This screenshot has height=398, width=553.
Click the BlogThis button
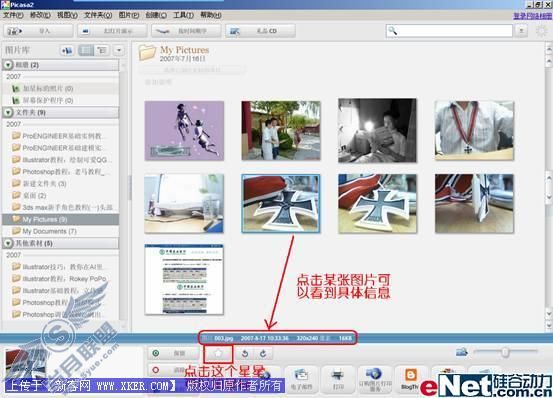click(x=410, y=379)
